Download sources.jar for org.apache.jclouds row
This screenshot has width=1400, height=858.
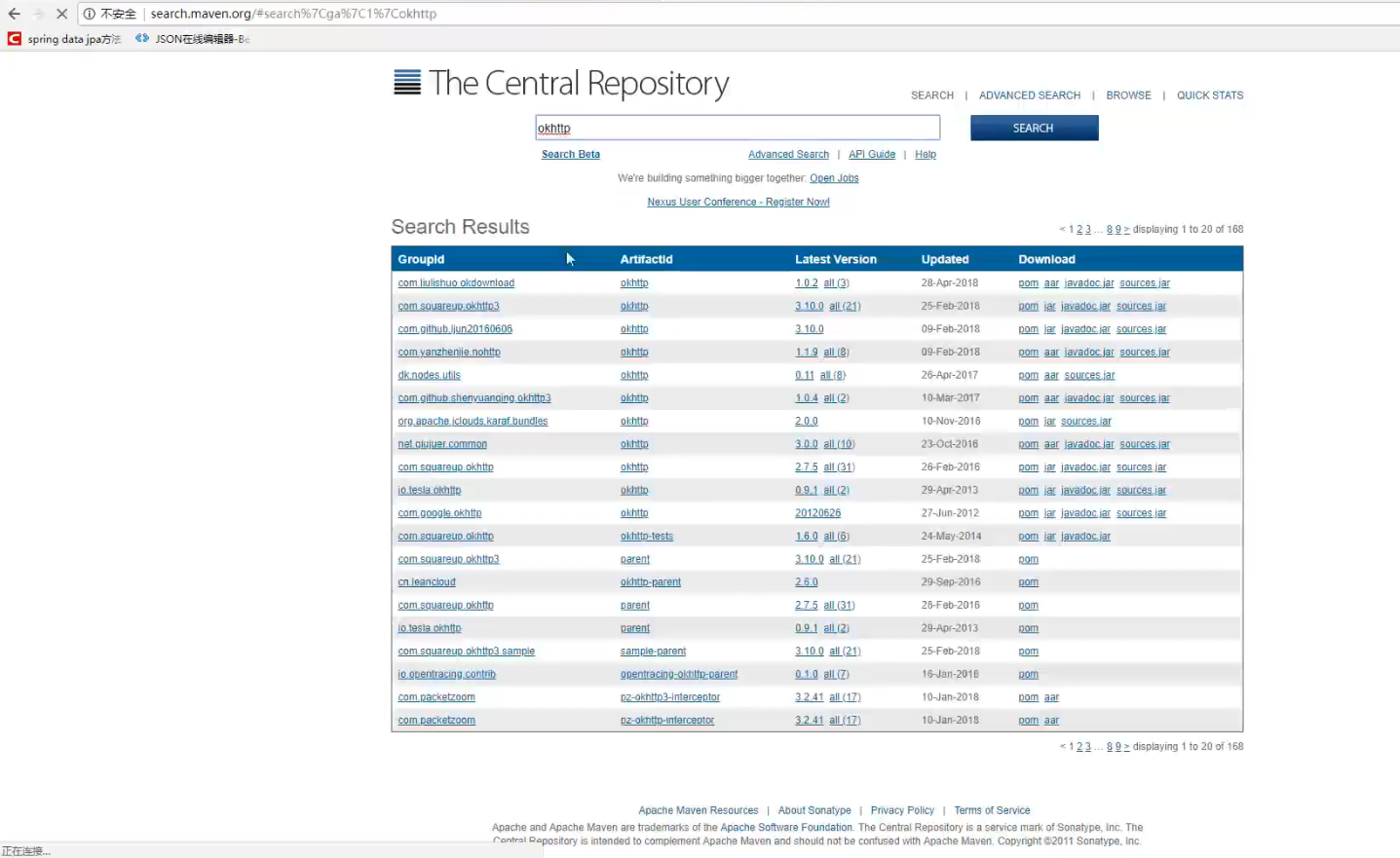pos(1086,422)
